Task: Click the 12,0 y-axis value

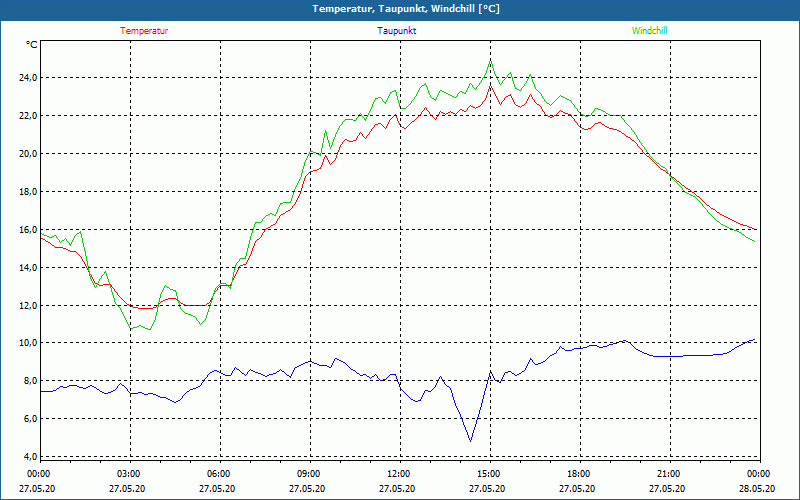Action: [28, 306]
